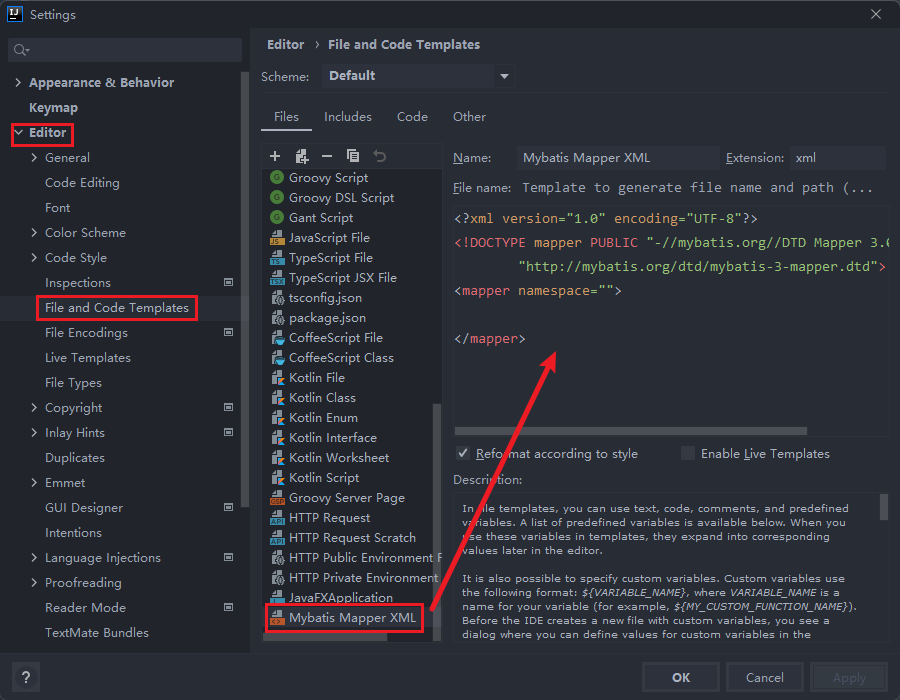Collapse the Editor tree node

(x=18, y=133)
